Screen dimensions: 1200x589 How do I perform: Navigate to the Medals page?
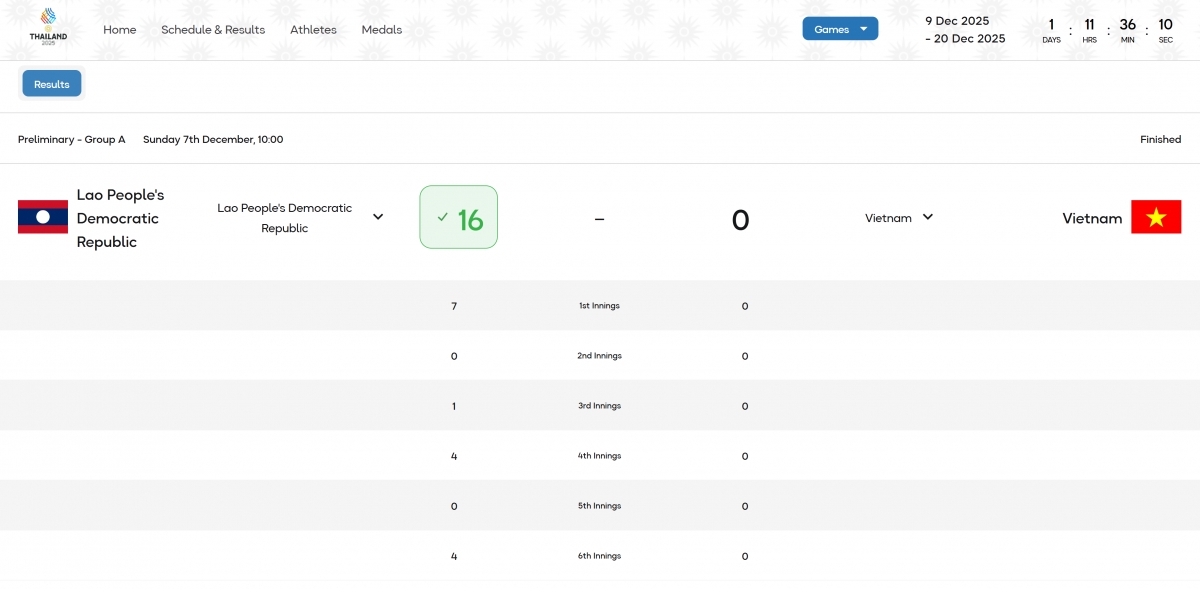[x=382, y=30]
